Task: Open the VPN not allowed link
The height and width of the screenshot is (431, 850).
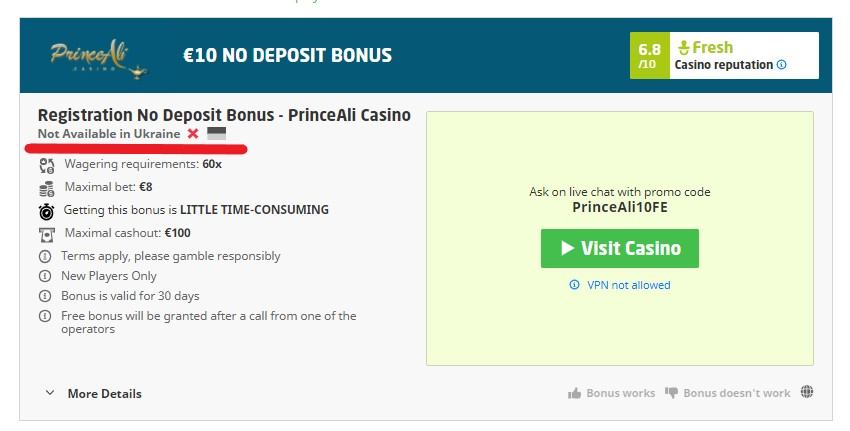Action: point(628,285)
